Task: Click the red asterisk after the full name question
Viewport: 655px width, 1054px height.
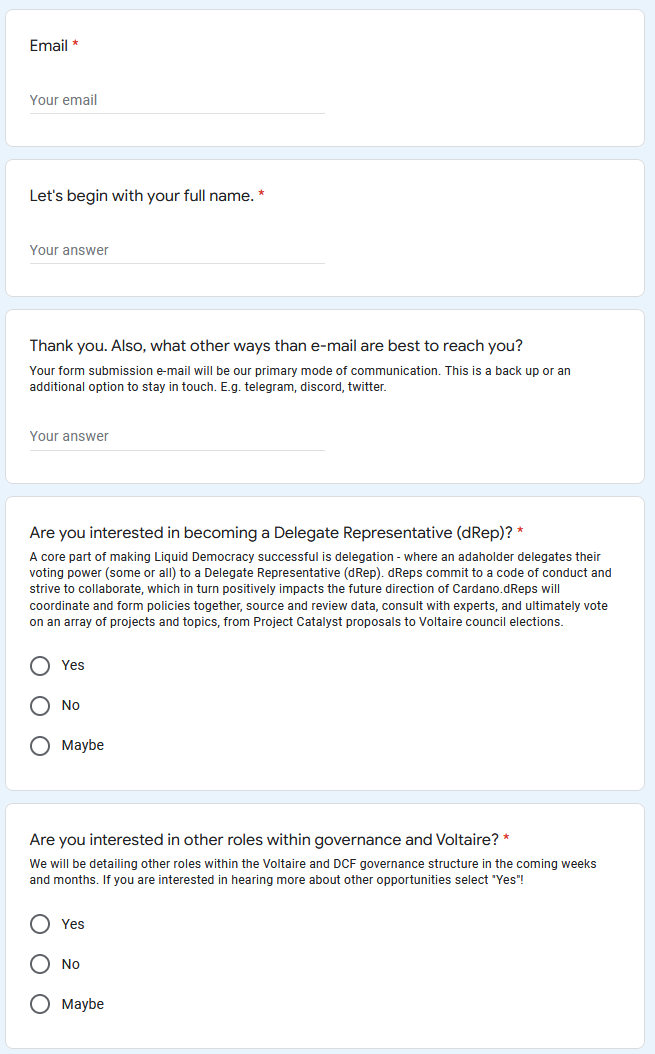Action: pos(262,194)
